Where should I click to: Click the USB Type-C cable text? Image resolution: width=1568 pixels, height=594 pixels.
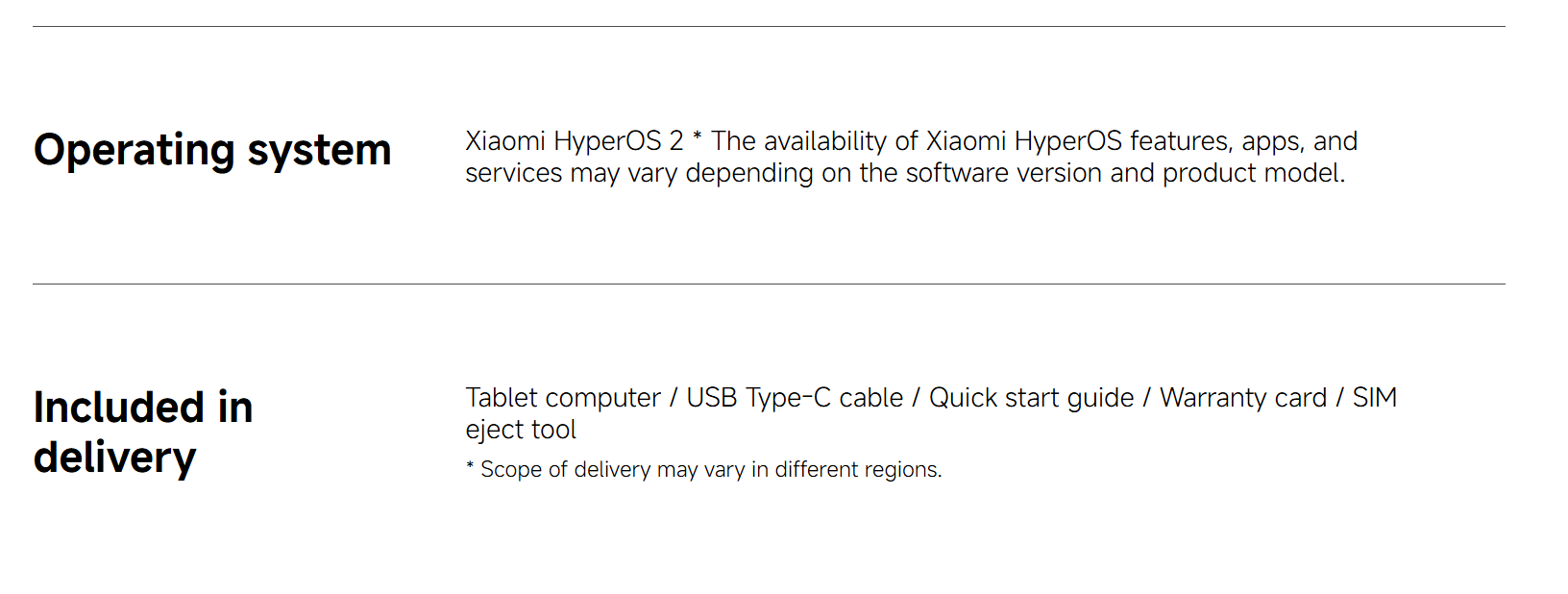coord(795,398)
